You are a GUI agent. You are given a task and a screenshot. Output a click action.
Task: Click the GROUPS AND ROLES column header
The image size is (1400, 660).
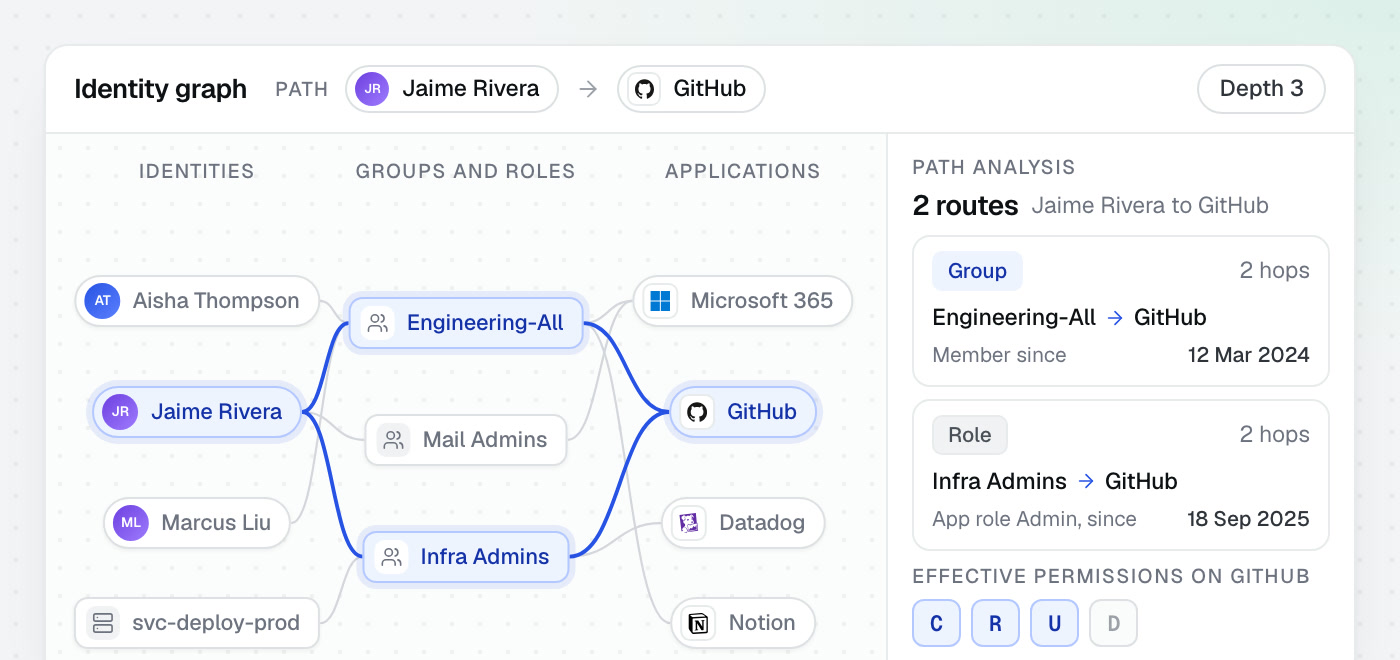466,171
